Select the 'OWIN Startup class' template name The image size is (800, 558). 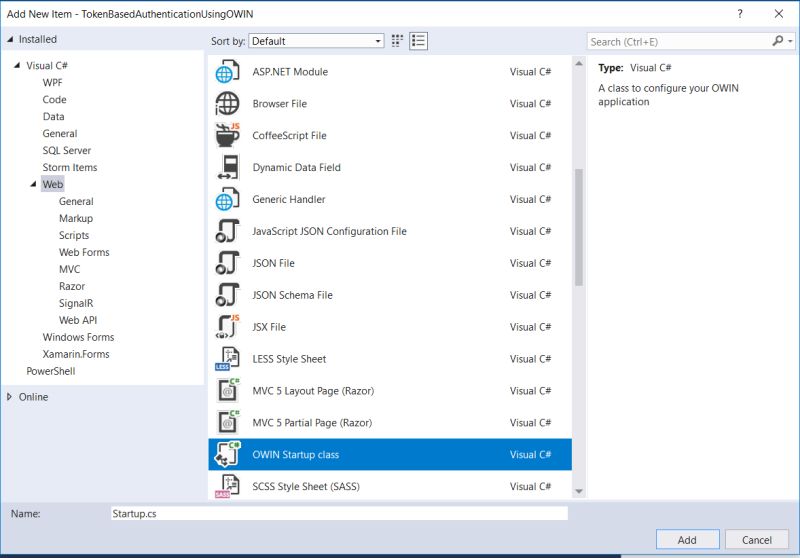(295, 454)
